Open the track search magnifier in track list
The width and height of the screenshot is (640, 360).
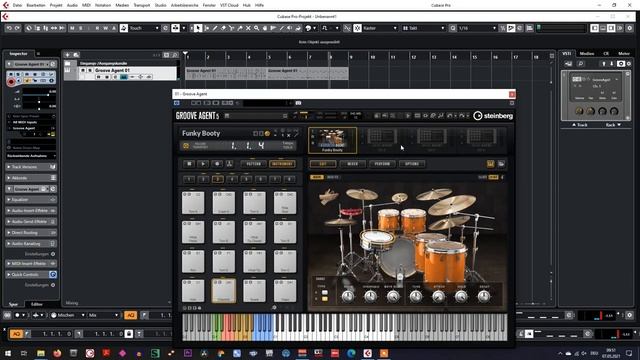point(175,55)
